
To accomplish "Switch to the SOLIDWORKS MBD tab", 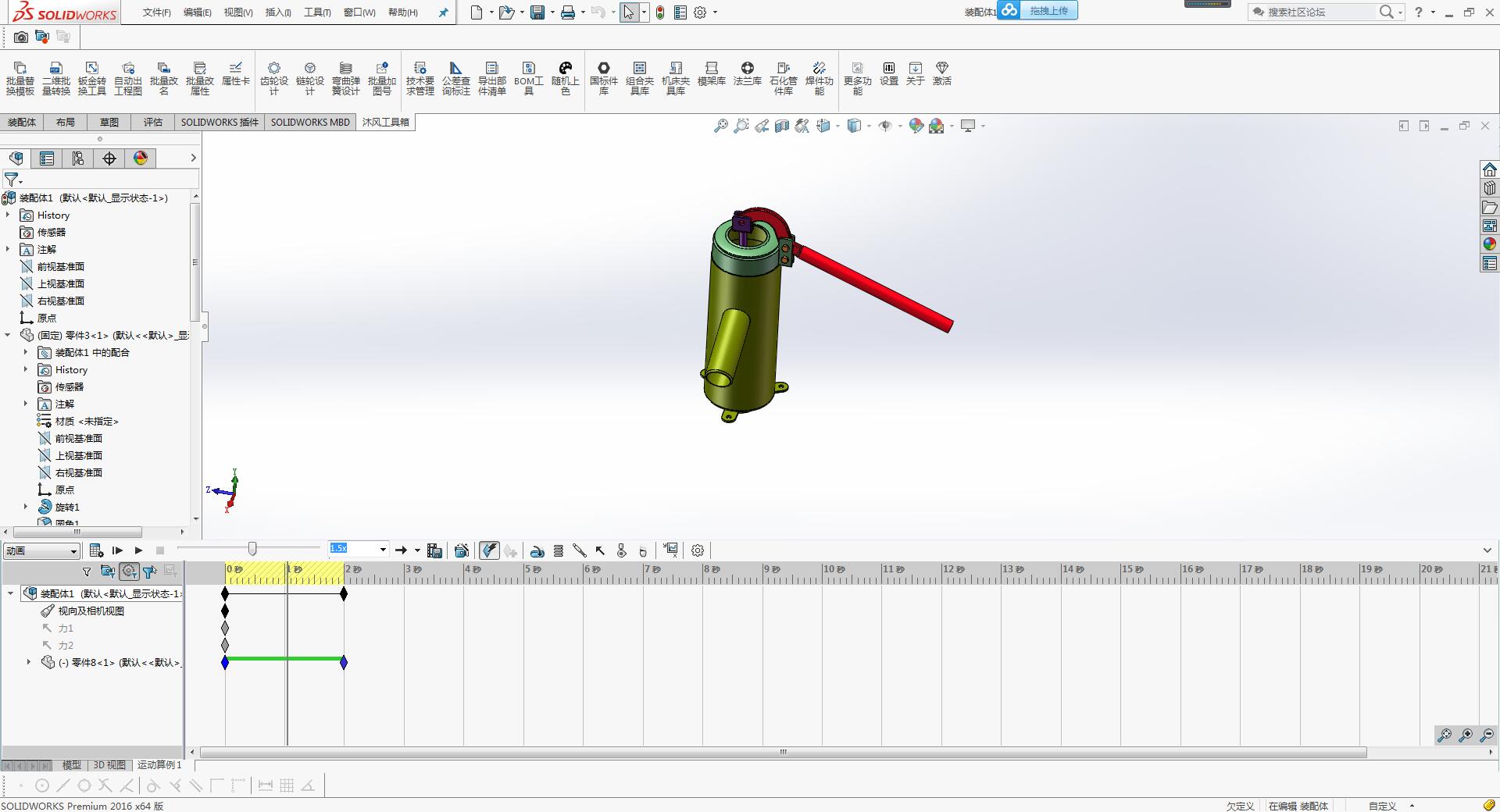I will coord(310,123).
